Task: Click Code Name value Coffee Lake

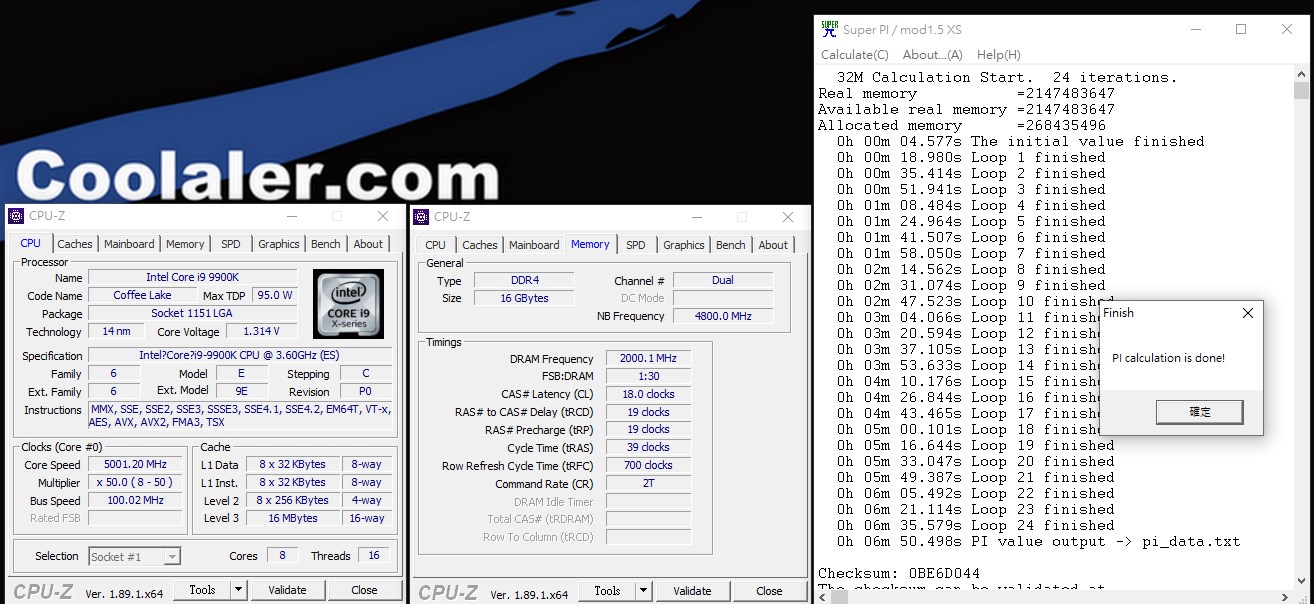Action: pos(143,295)
